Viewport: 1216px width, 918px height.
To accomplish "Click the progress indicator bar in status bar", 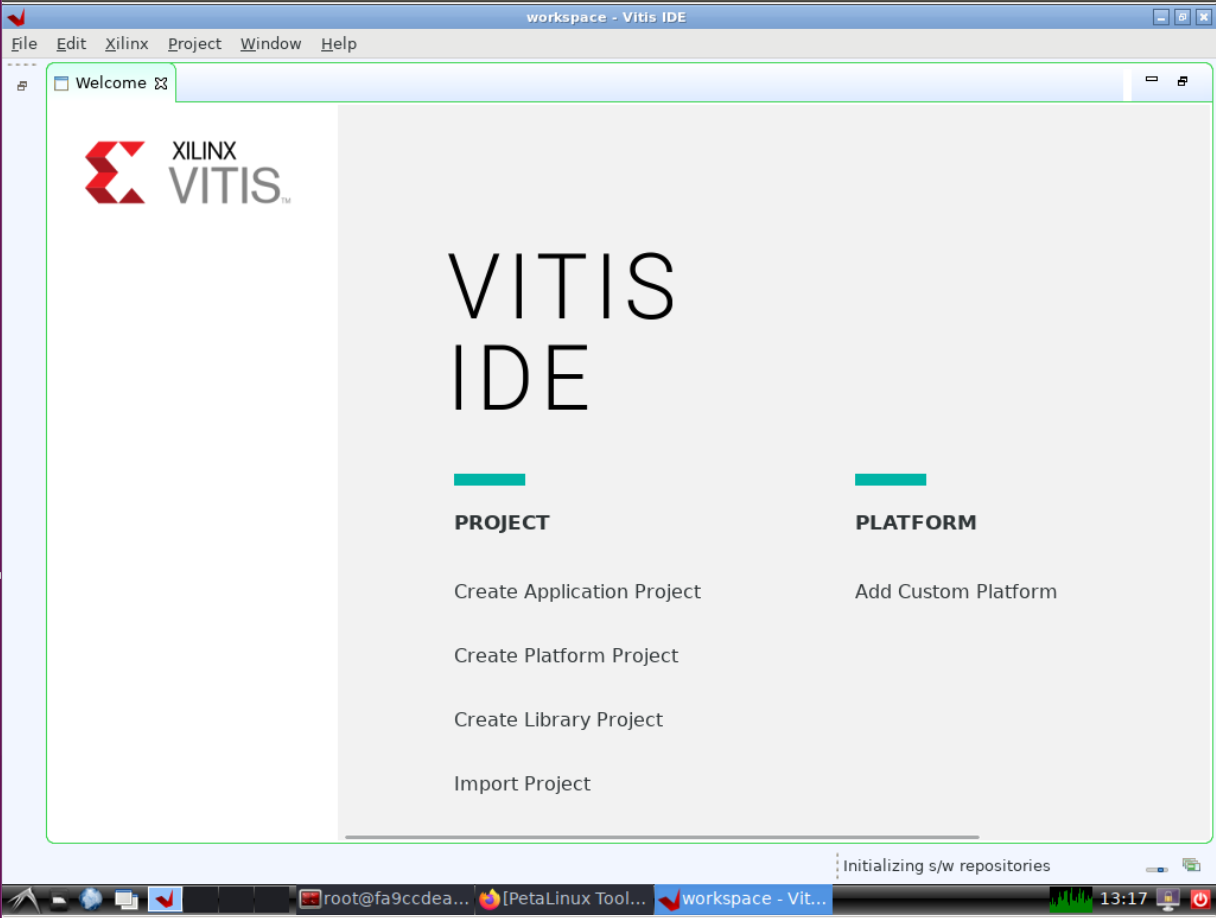I will coord(1157,869).
